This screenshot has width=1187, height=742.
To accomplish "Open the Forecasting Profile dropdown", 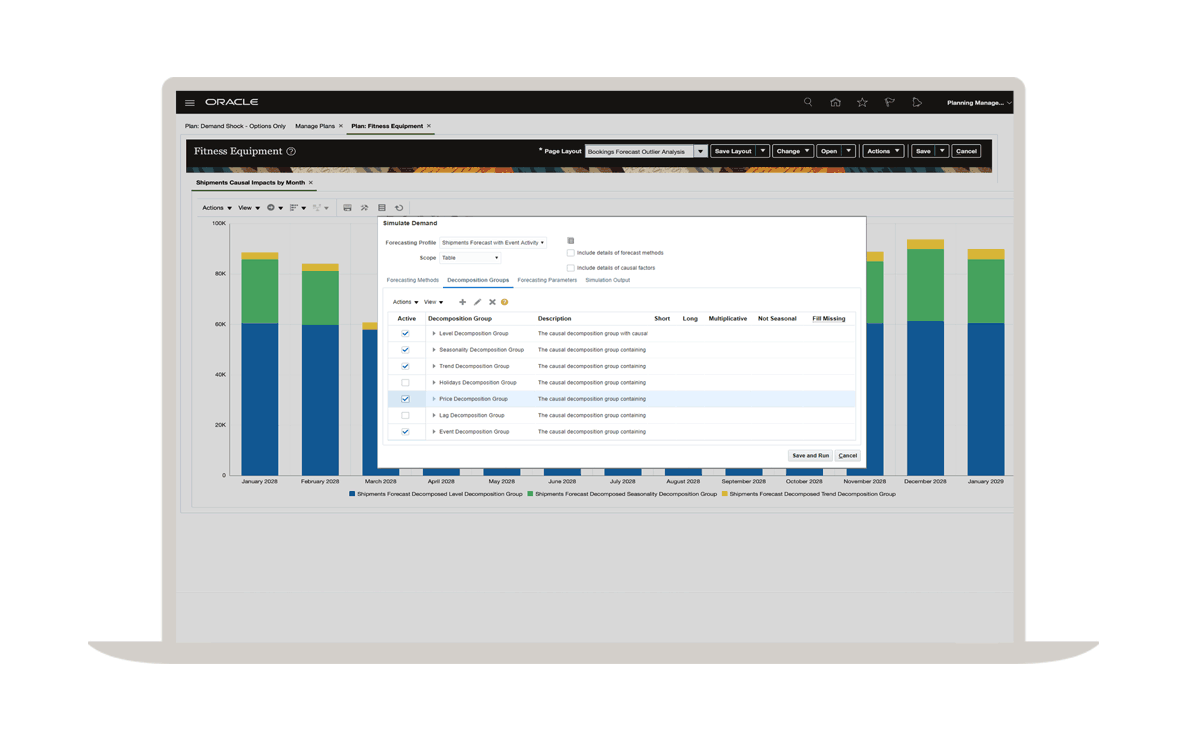I will click(494, 243).
